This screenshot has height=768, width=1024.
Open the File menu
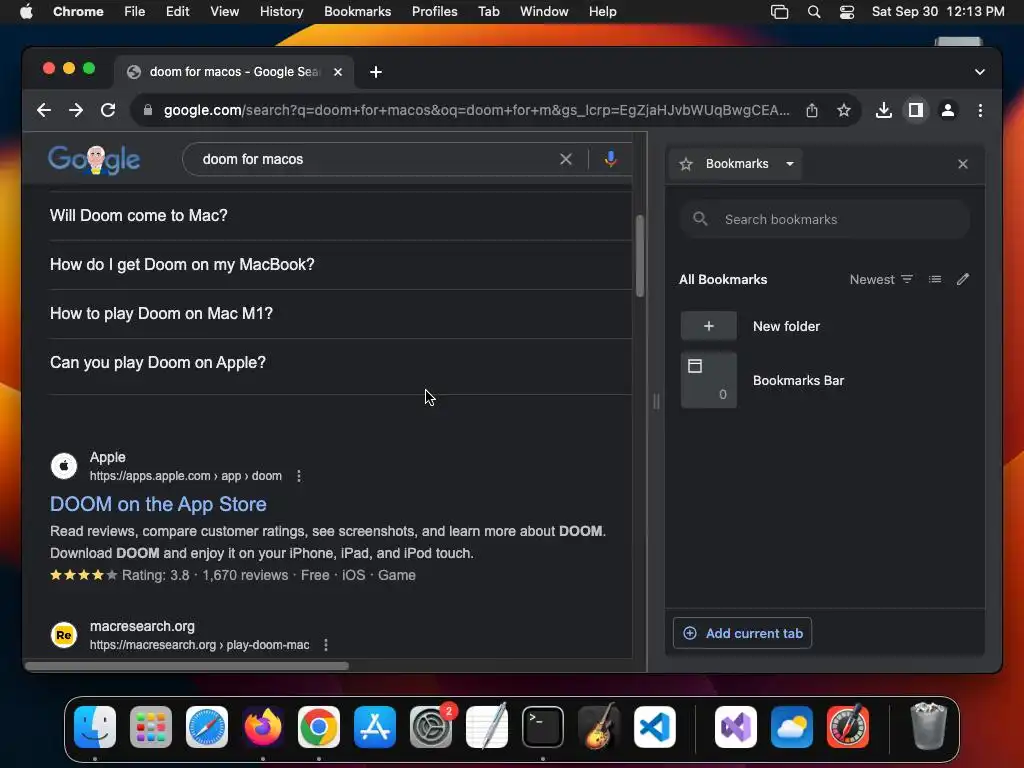(135, 12)
